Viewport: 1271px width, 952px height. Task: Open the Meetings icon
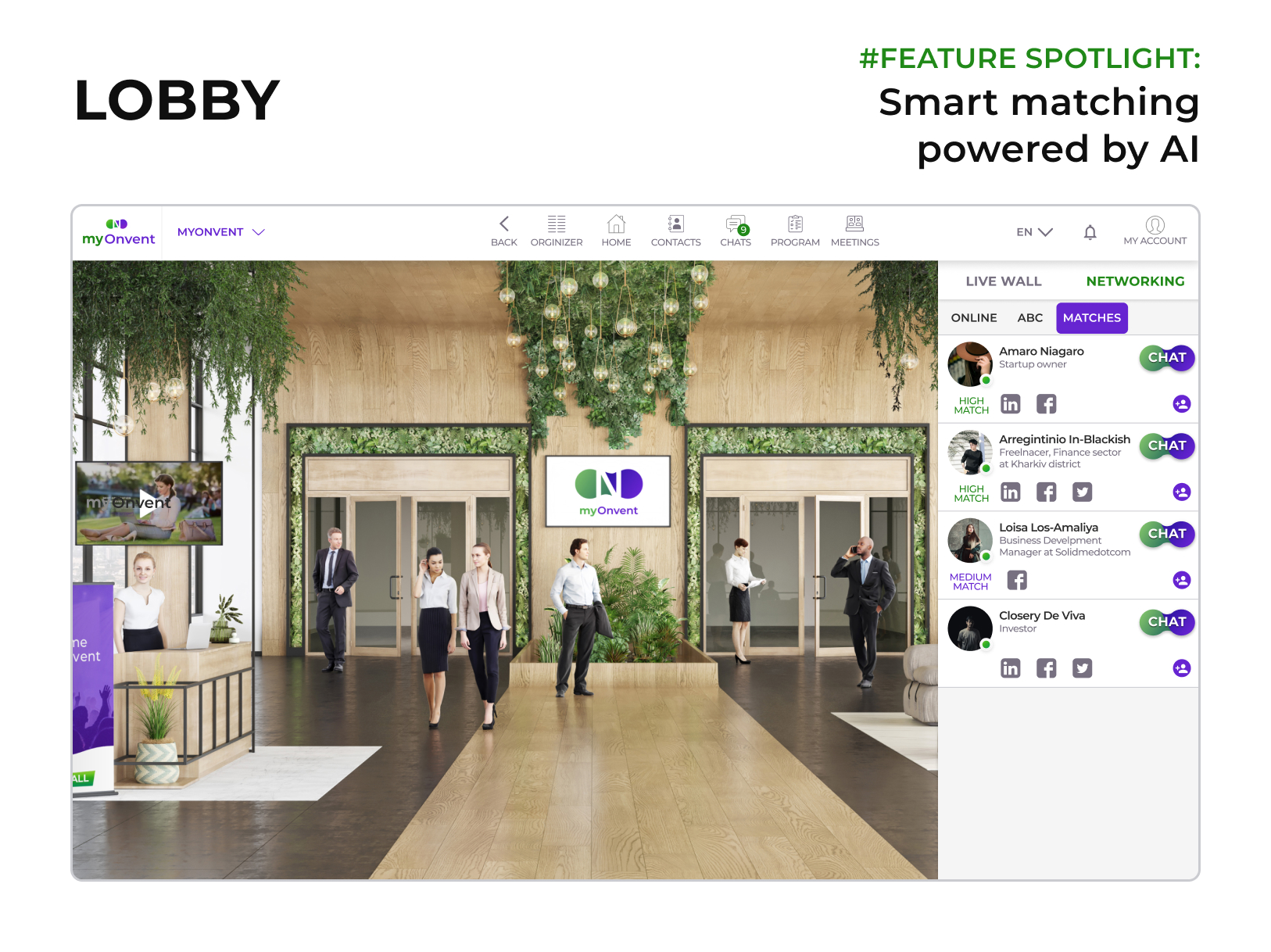tap(855, 231)
